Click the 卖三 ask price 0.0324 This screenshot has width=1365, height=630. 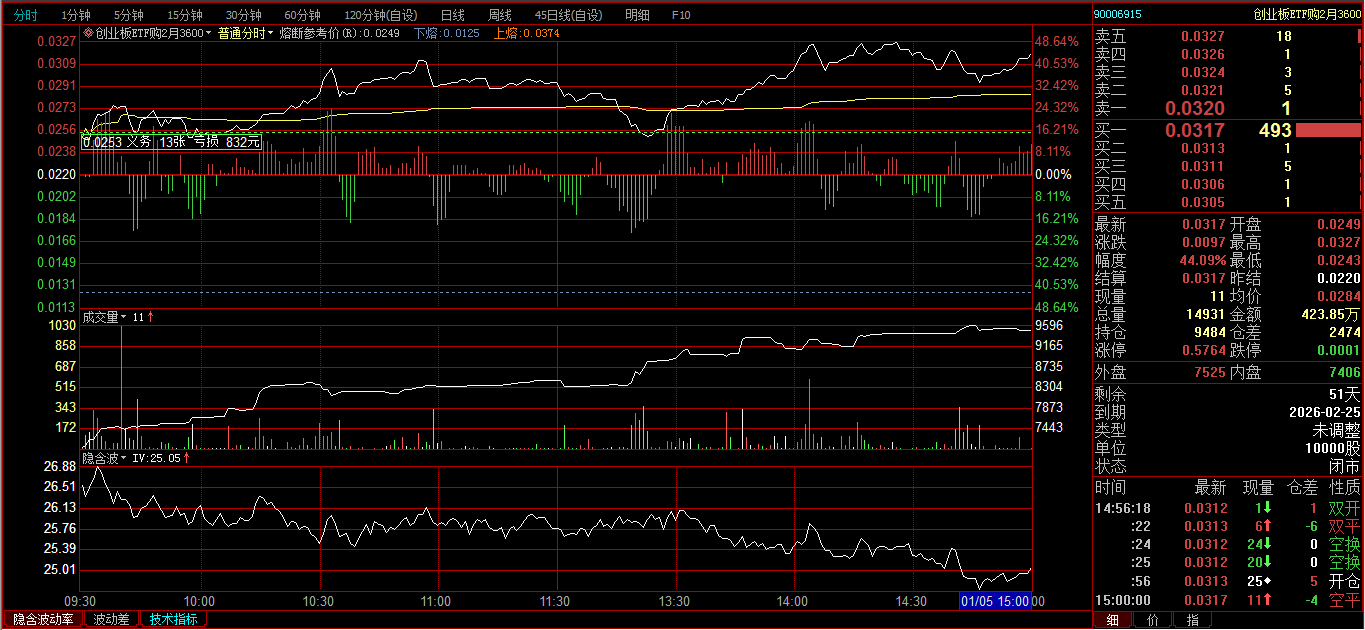[1202, 72]
